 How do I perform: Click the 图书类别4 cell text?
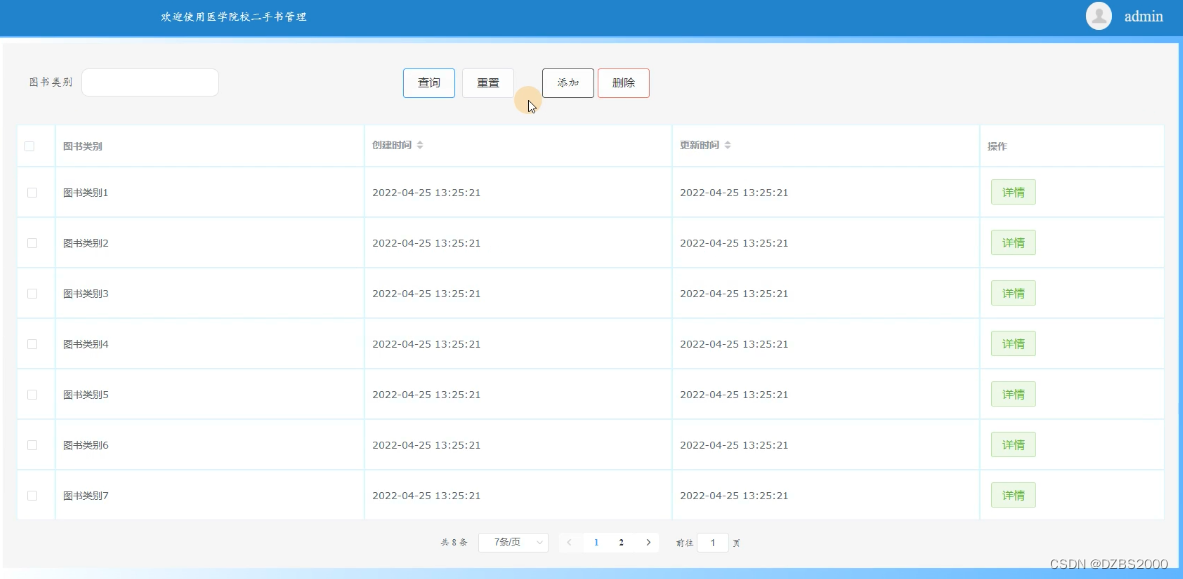coord(86,344)
